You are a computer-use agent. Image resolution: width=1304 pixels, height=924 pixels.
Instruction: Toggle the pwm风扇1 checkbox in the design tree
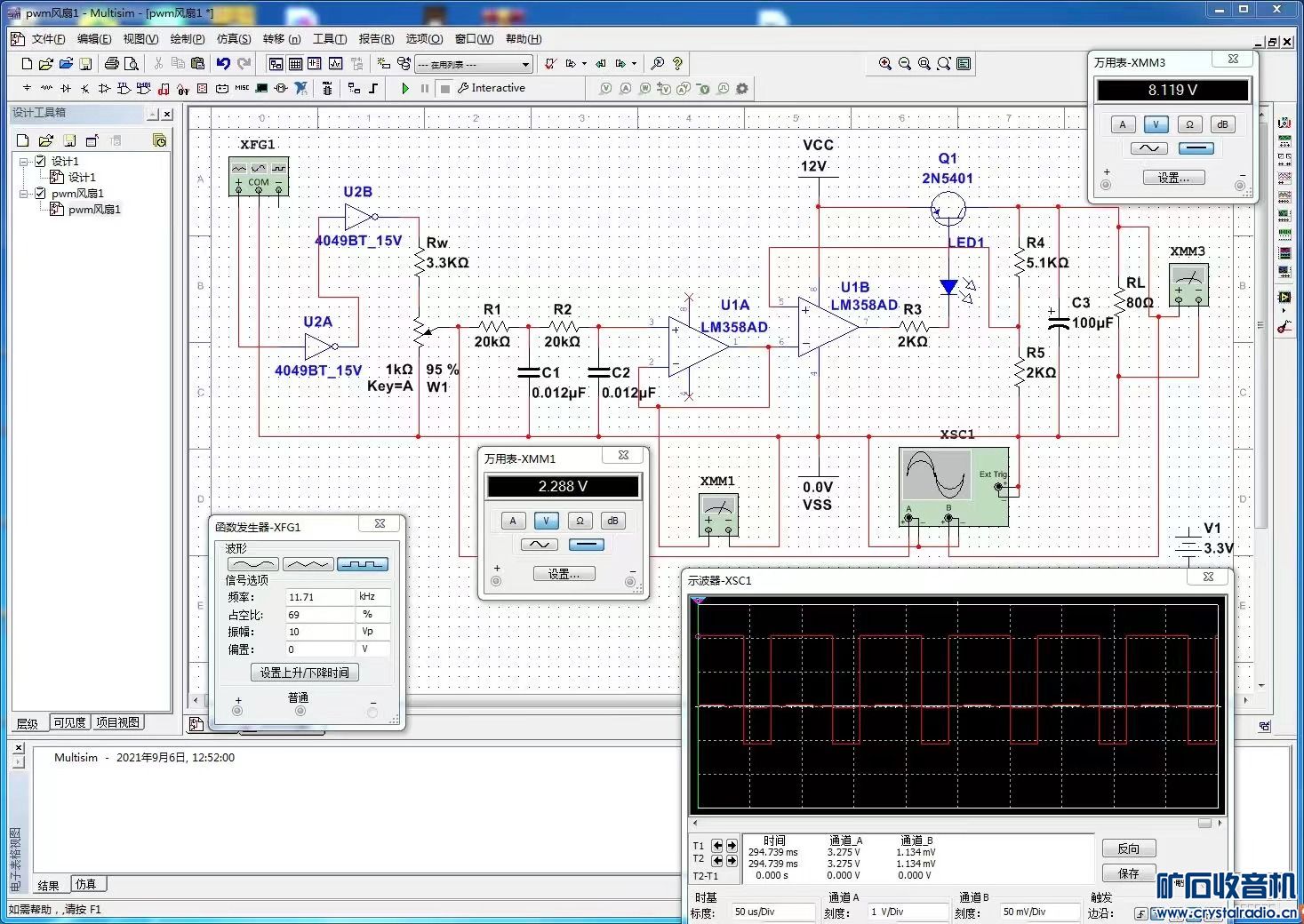click(x=40, y=193)
